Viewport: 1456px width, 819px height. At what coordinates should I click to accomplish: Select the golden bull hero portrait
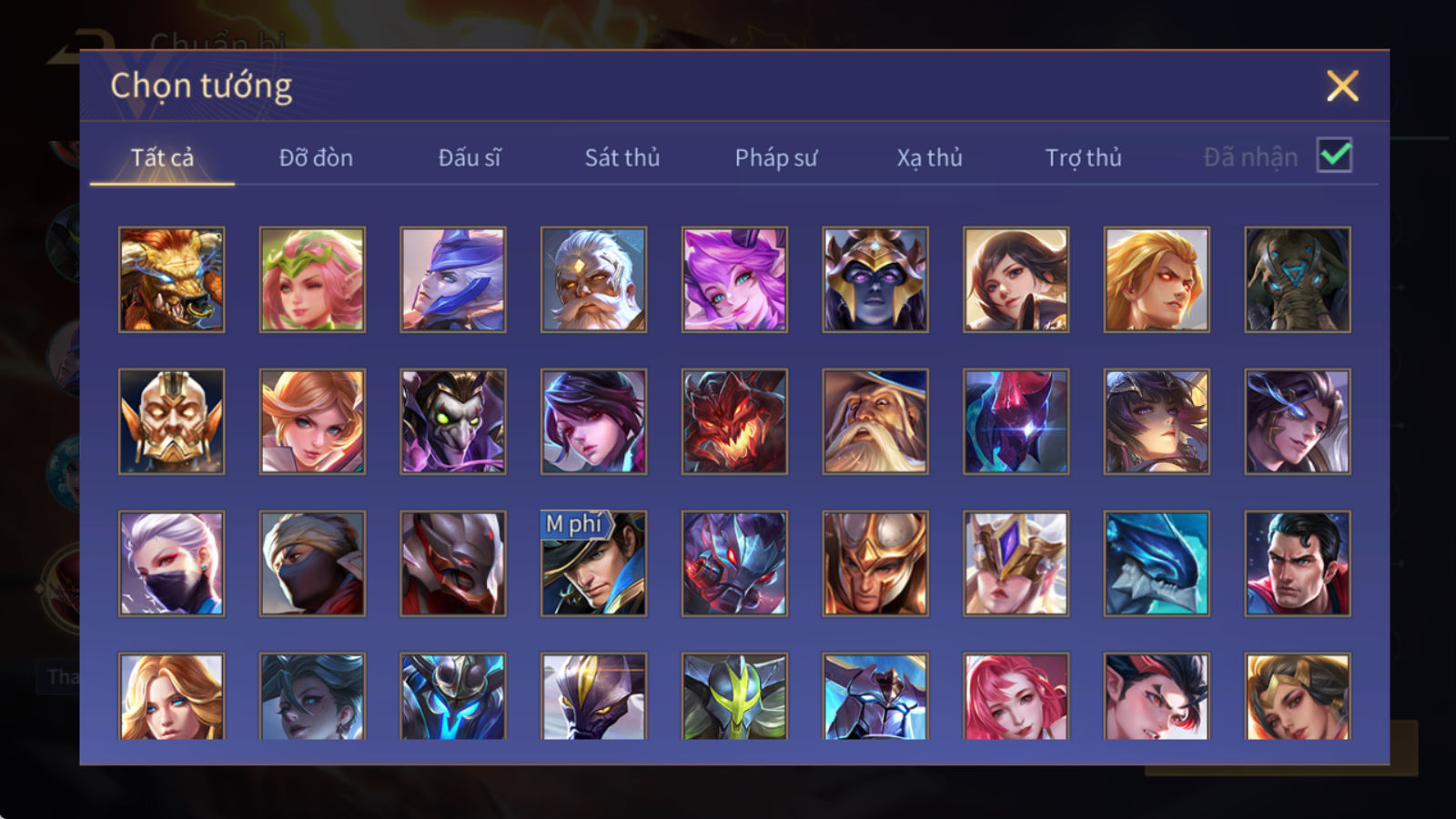[171, 279]
